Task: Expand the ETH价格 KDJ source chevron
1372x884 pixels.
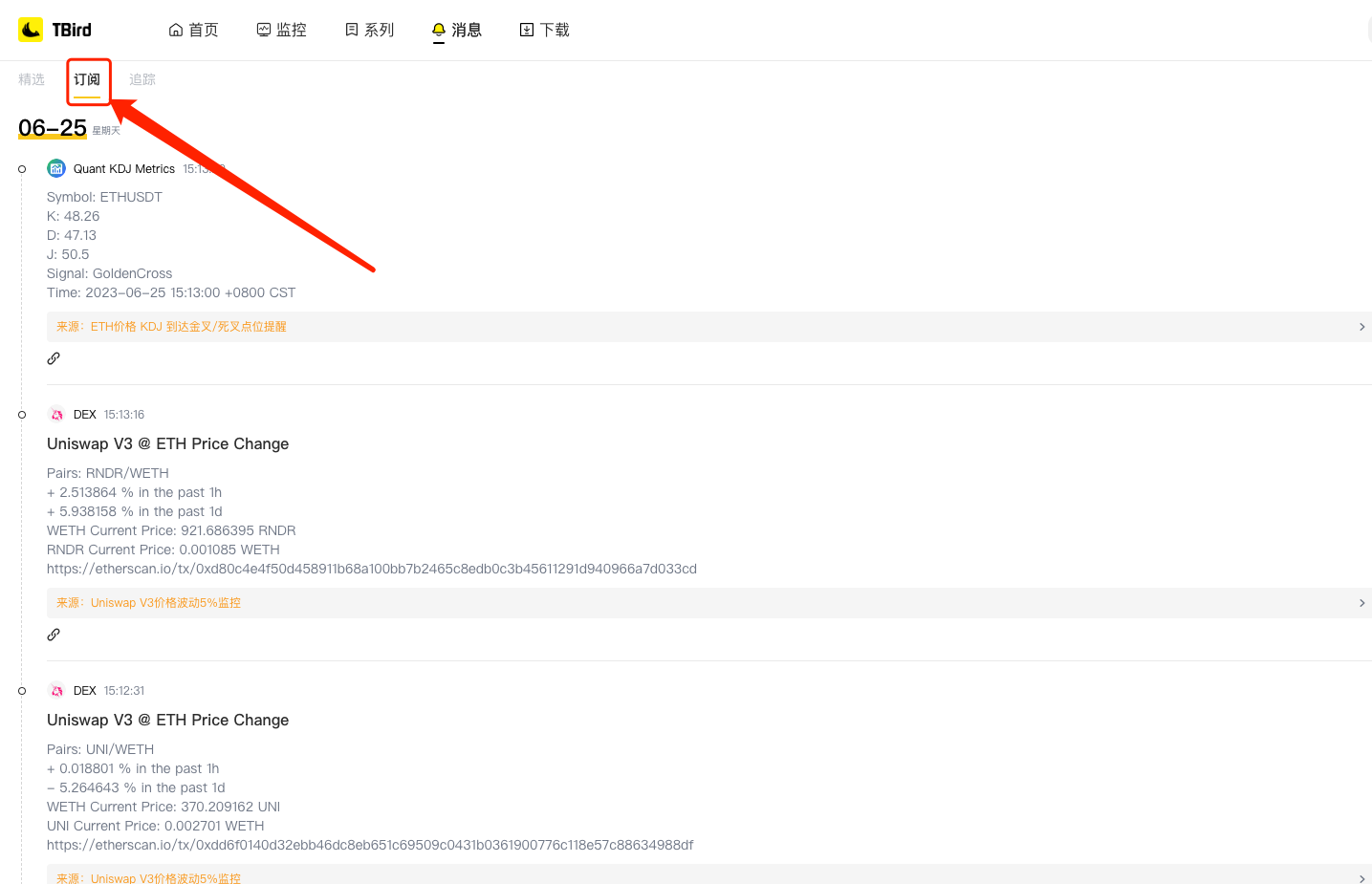Action: [1361, 327]
